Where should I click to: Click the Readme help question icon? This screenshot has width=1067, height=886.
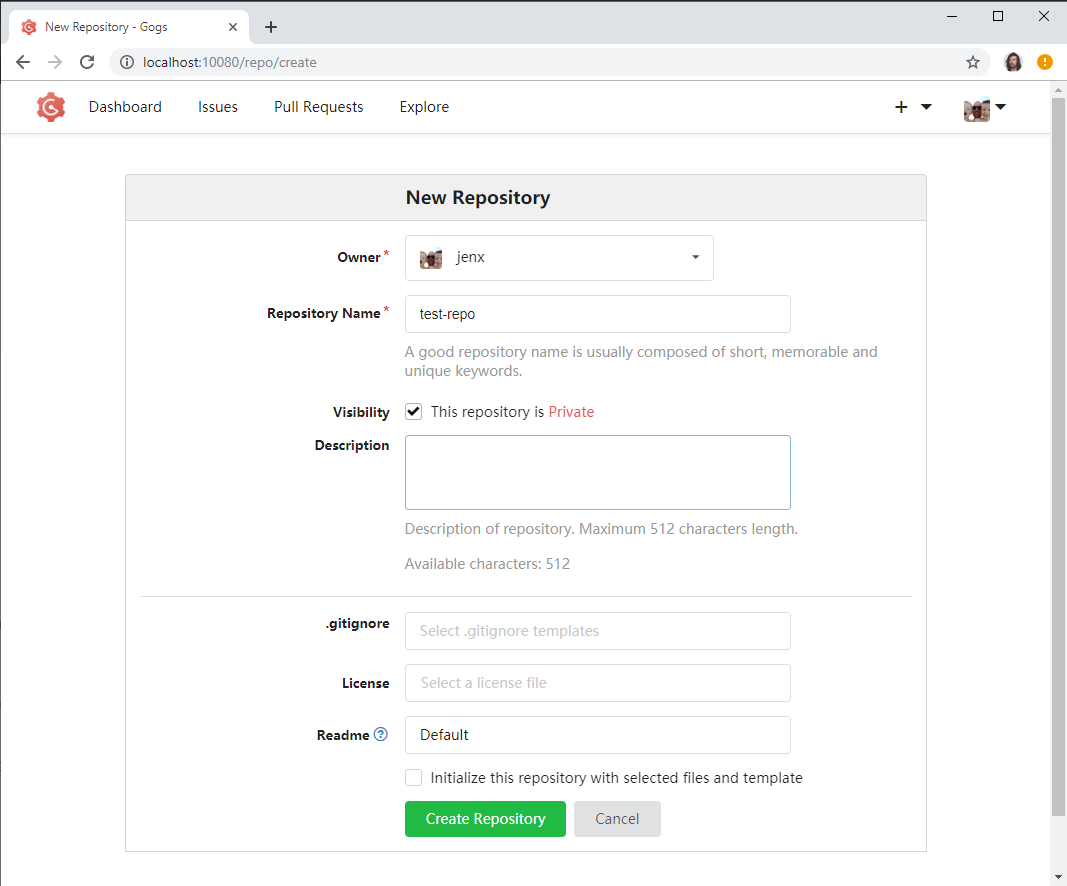[x=381, y=734]
